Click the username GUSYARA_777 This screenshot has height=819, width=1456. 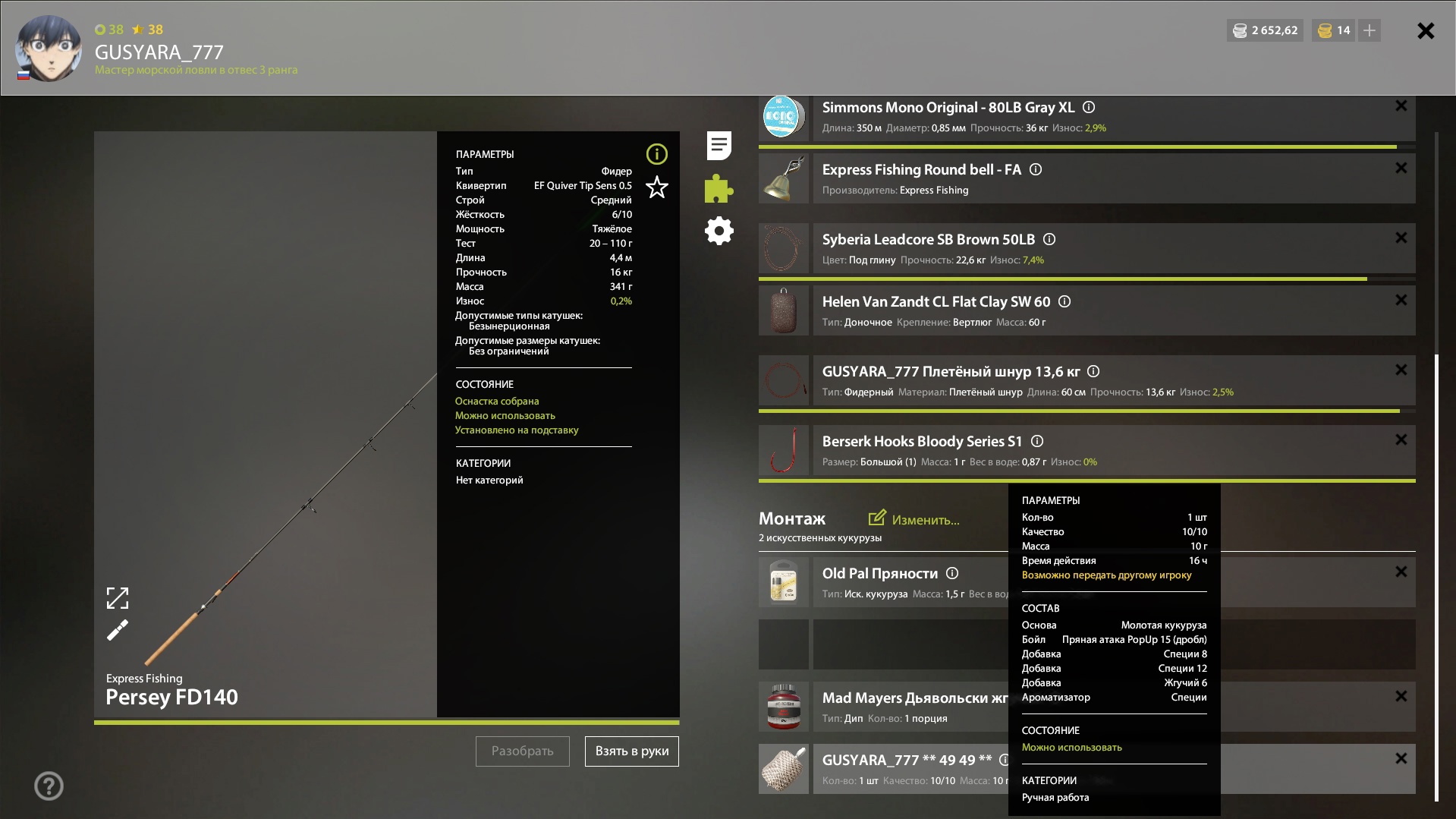point(159,52)
